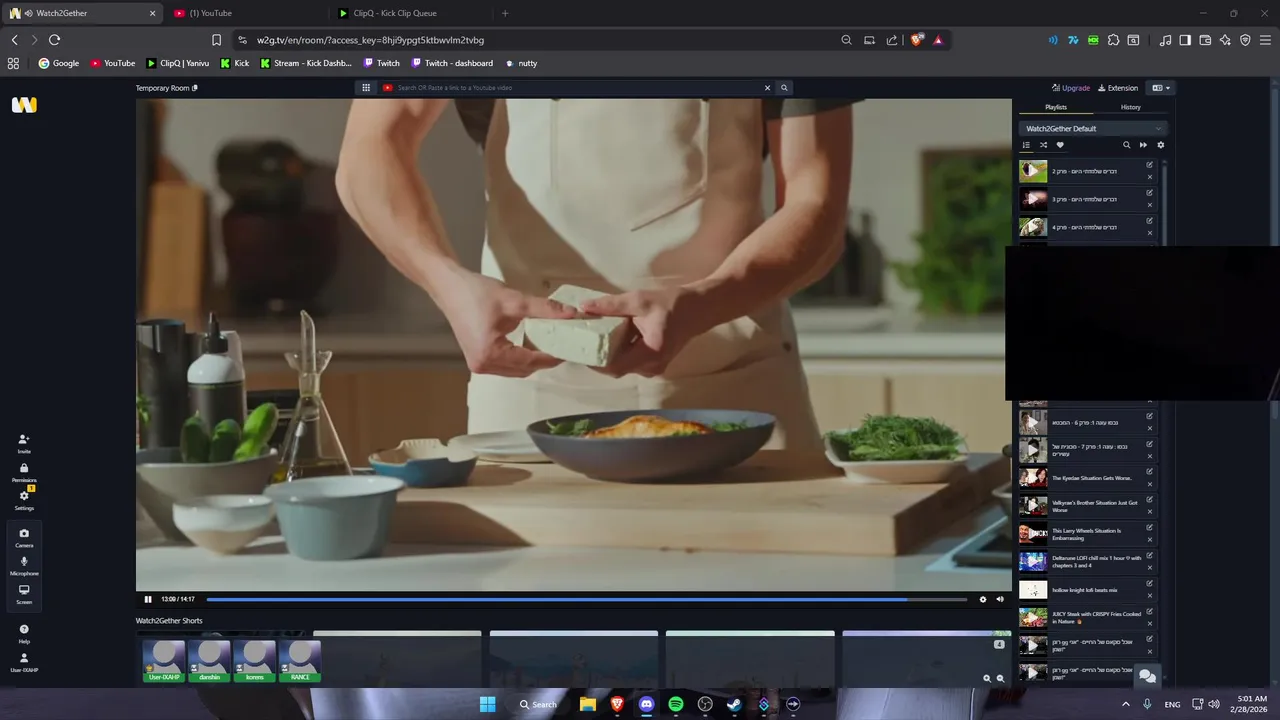
Task: Edit the first playlist item ending in 2
Action: pyautogui.click(x=1150, y=165)
